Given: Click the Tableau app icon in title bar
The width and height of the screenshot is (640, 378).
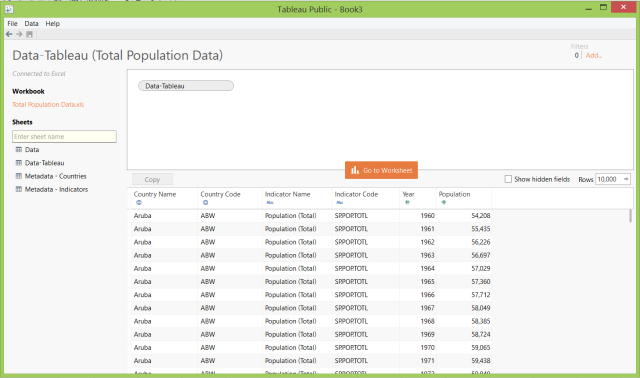Looking at the screenshot, I should tap(9, 9).
